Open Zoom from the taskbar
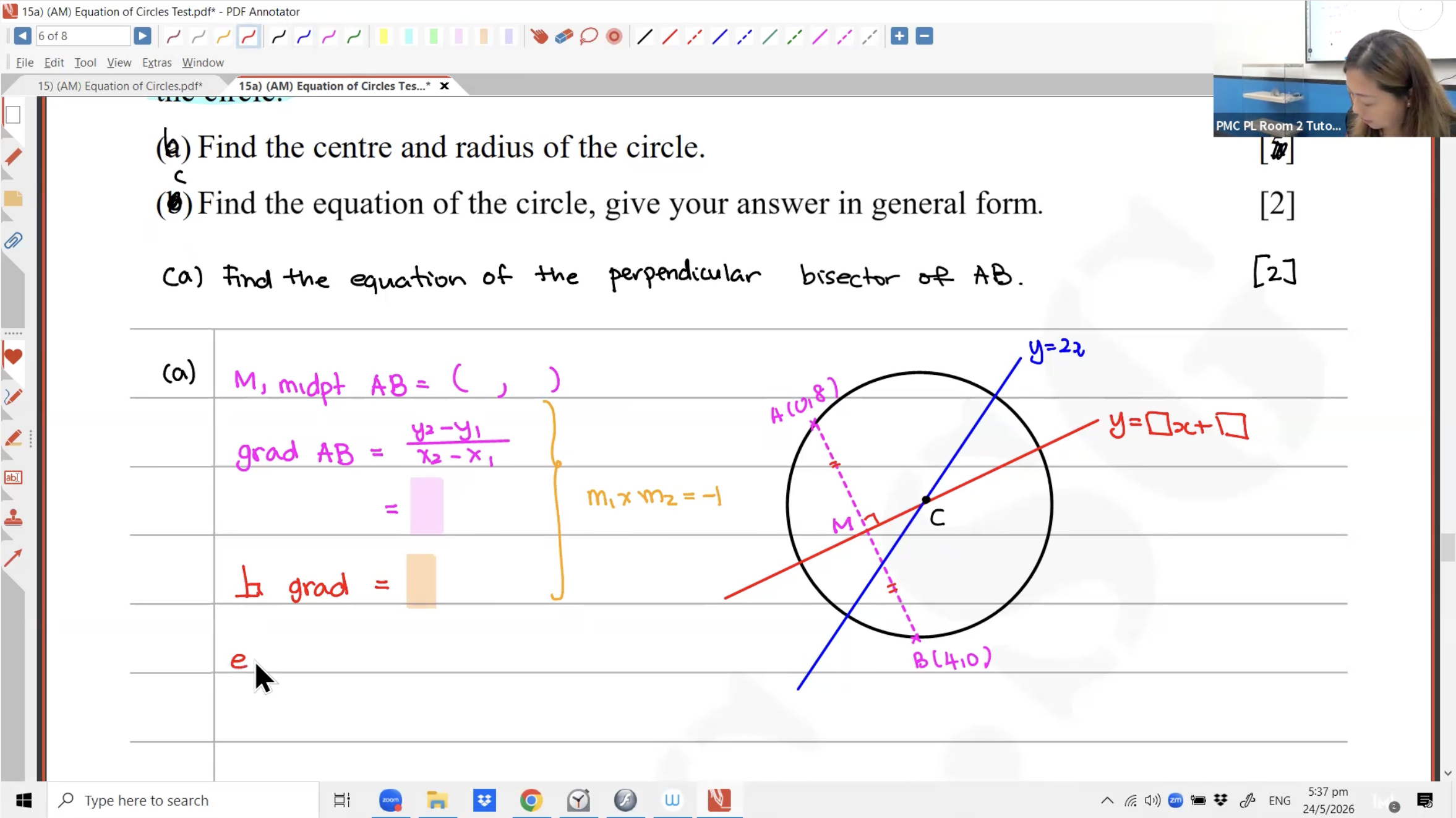The image size is (1456, 818). click(x=390, y=800)
